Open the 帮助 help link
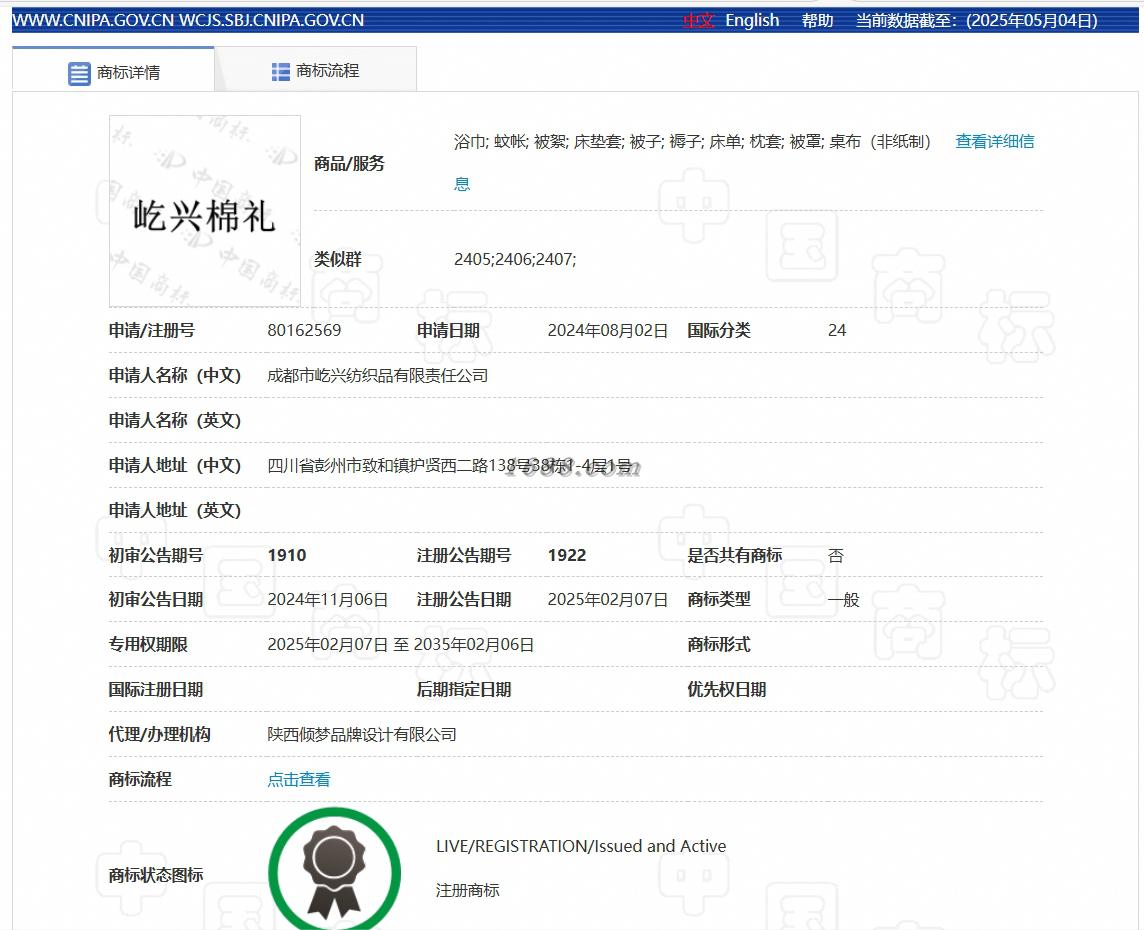Image resolution: width=1144 pixels, height=930 pixels. tap(817, 20)
